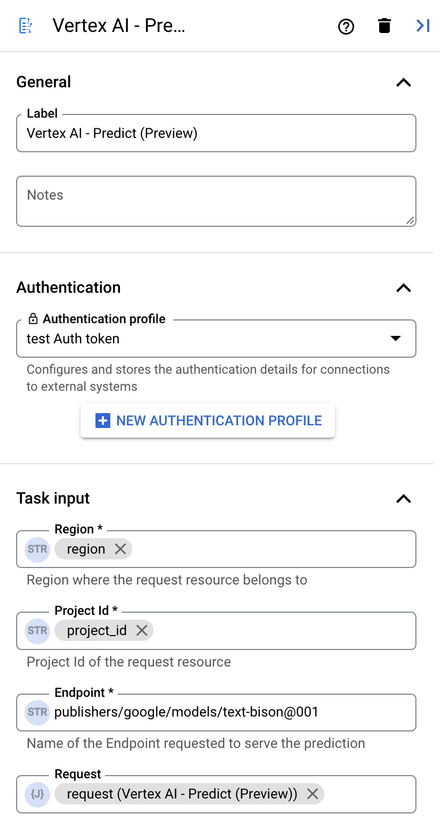Click NEW AUTHENTICATION PROFILE button
Screen dimensions: 440x823
point(207,420)
